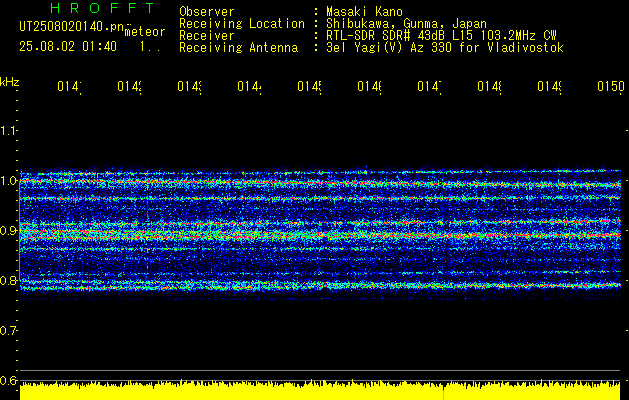Click the 0149 time axis label
629x400 pixels.
coord(549,87)
